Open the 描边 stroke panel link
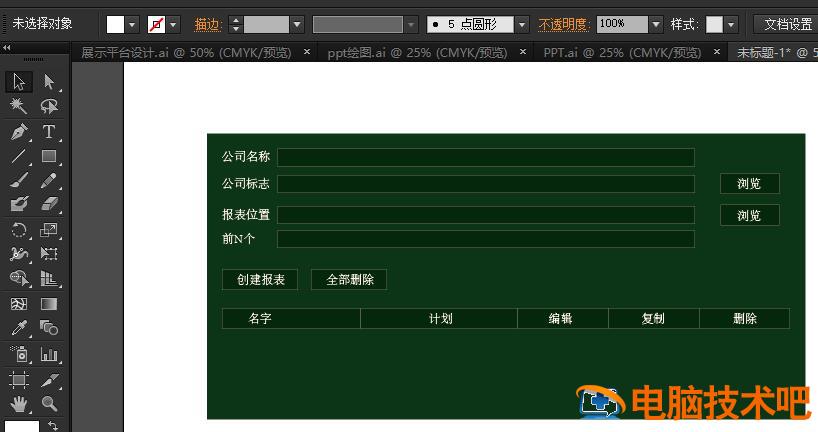The image size is (818, 432). tap(208, 24)
